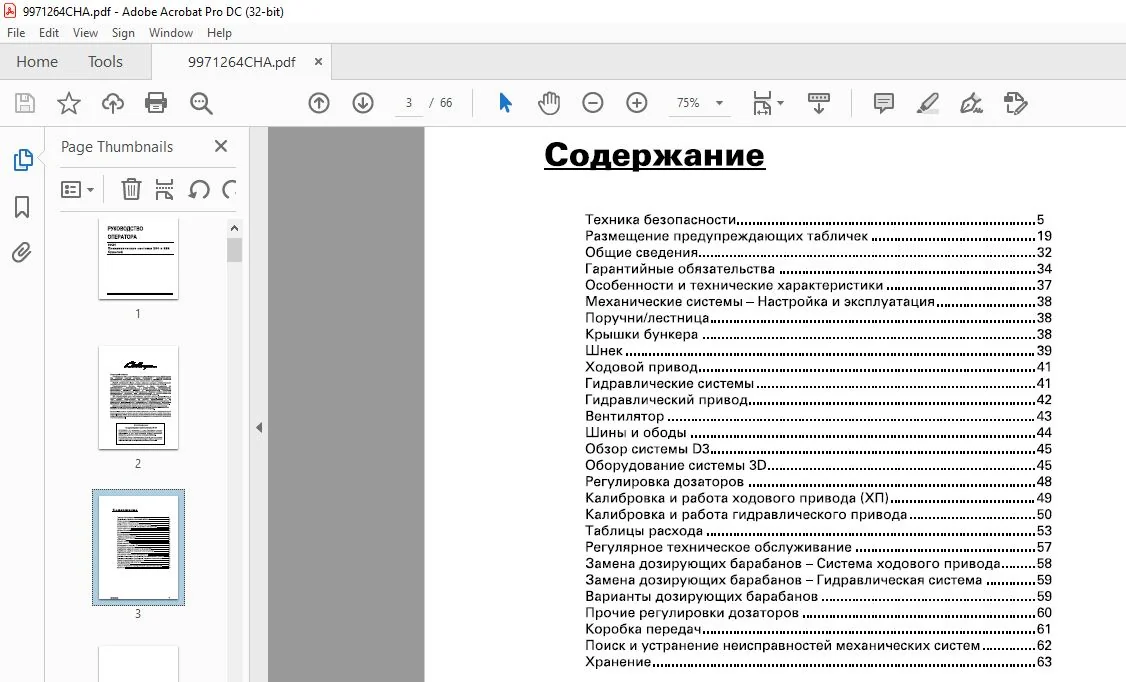The width and height of the screenshot is (1126, 682).
Task: Open contents entry Хранение
Action: point(818,662)
